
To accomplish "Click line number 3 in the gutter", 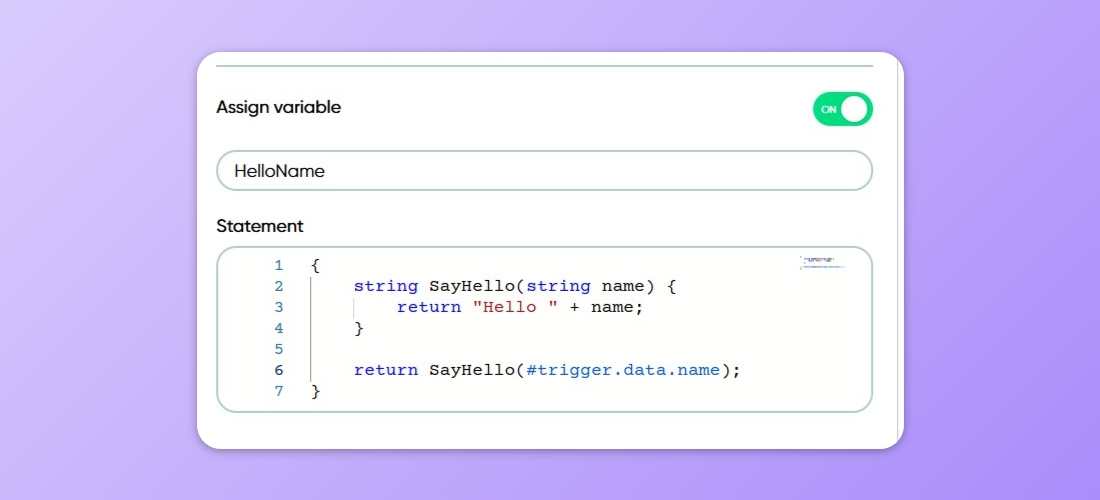I will pyautogui.click(x=278, y=308).
